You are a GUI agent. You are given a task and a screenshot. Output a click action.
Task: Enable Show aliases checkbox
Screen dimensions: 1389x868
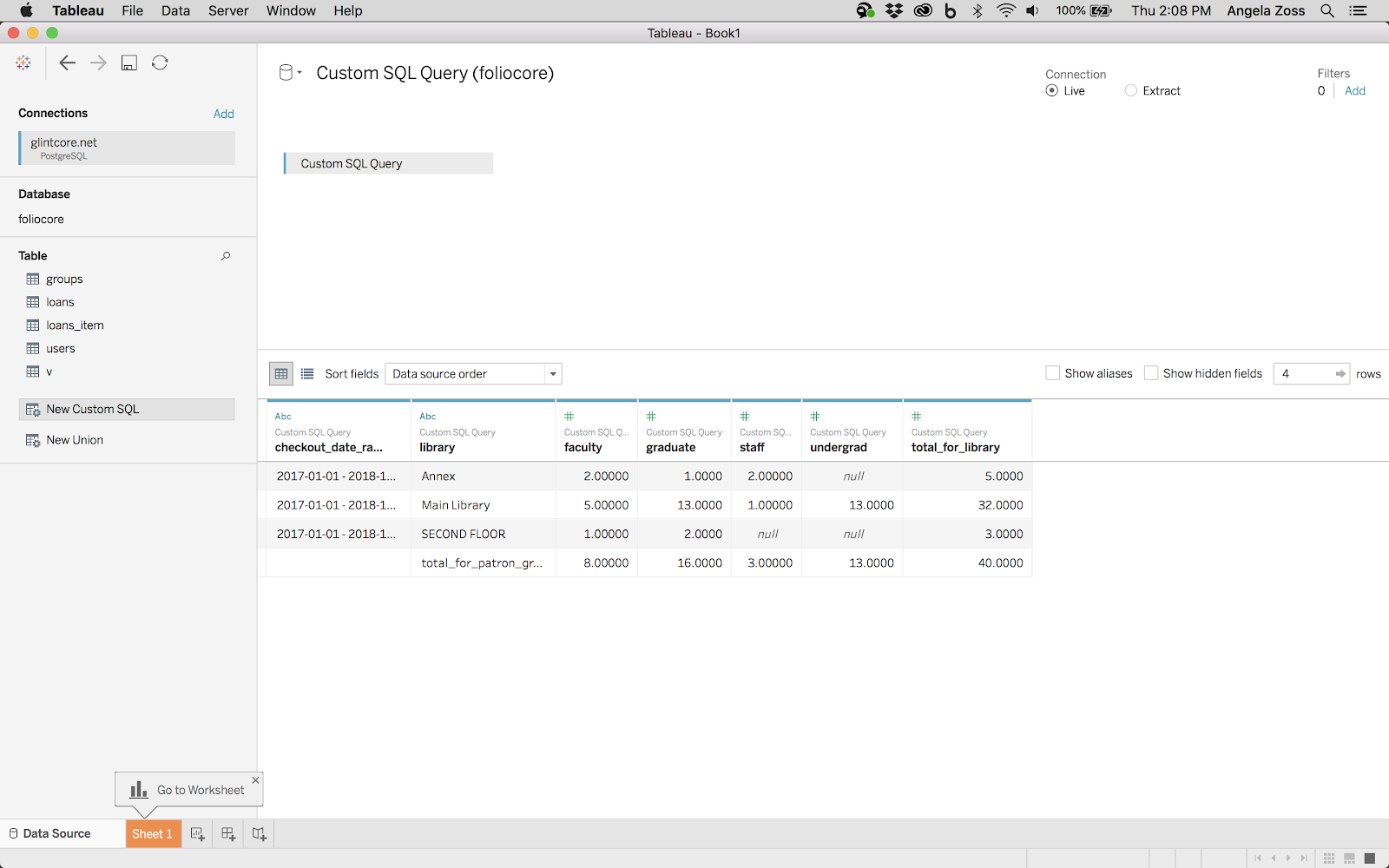1053,373
